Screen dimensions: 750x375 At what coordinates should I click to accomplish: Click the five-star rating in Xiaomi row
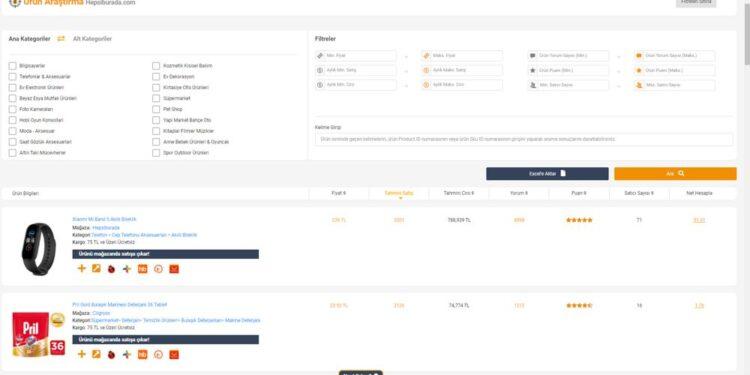click(x=579, y=221)
